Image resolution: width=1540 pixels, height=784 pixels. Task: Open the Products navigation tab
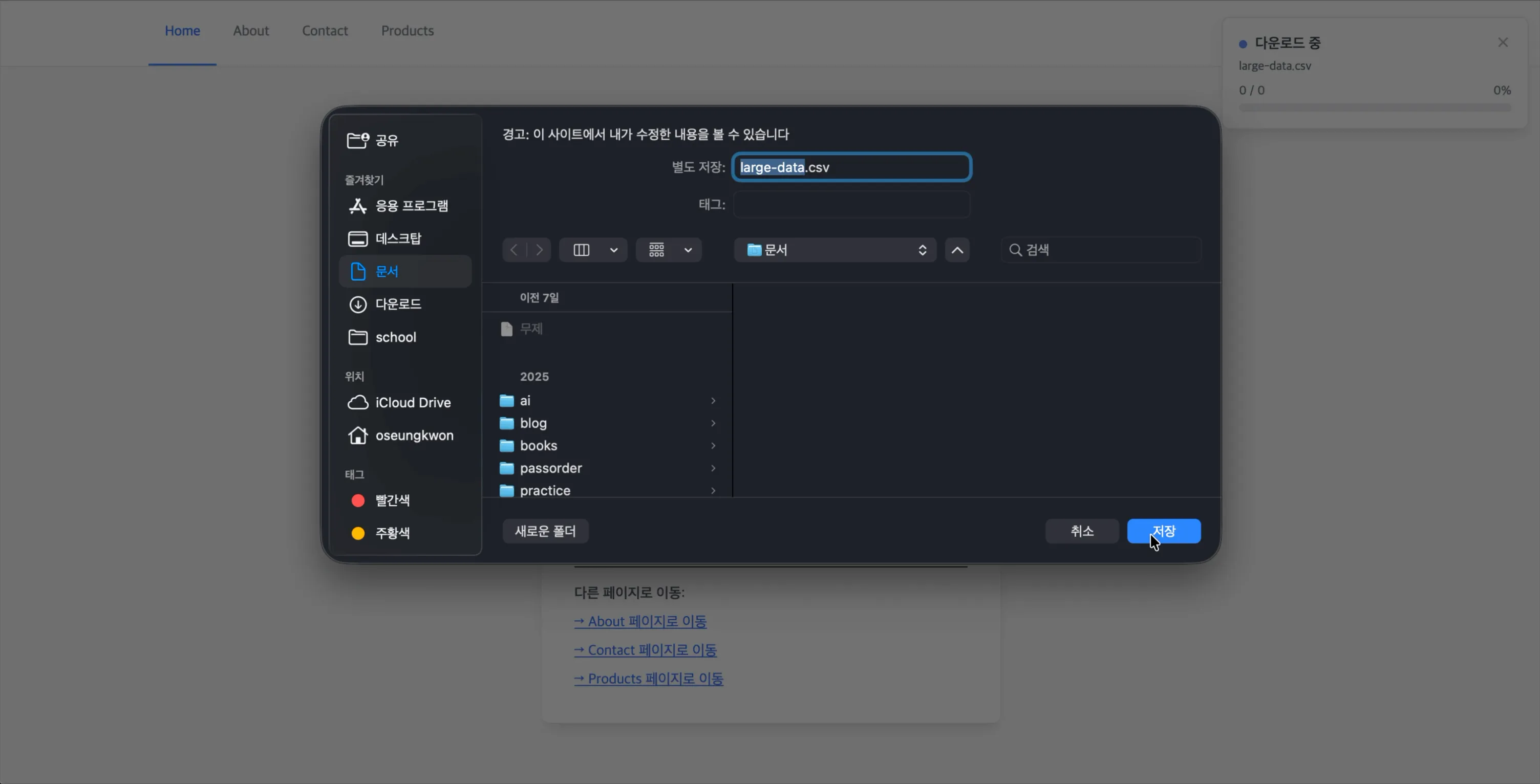408,31
